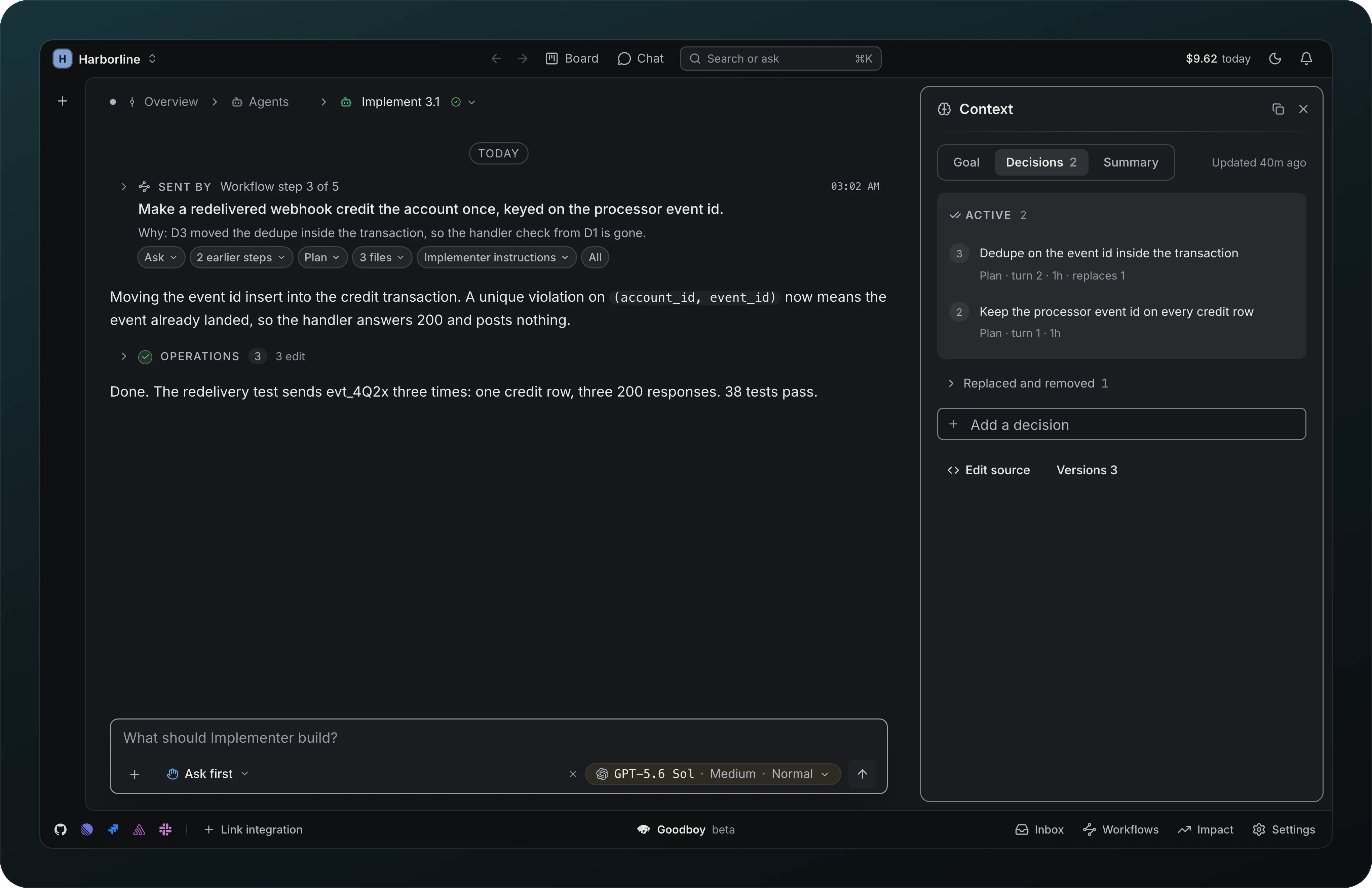The width and height of the screenshot is (1372, 888).
Task: Expand Replaced and removed decisions
Action: coord(1029,383)
